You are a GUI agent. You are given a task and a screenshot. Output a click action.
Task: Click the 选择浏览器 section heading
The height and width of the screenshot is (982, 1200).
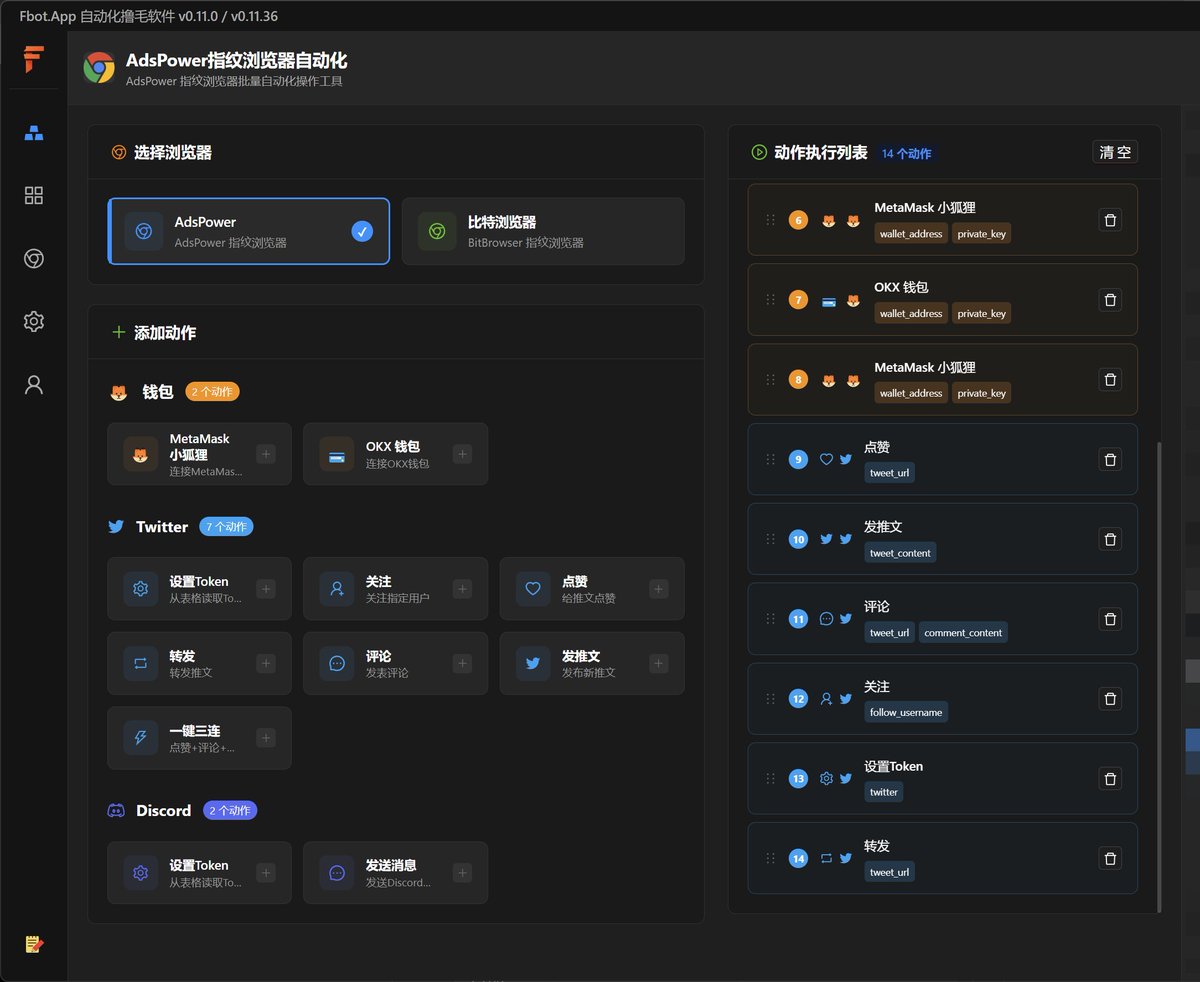[x=172, y=153]
